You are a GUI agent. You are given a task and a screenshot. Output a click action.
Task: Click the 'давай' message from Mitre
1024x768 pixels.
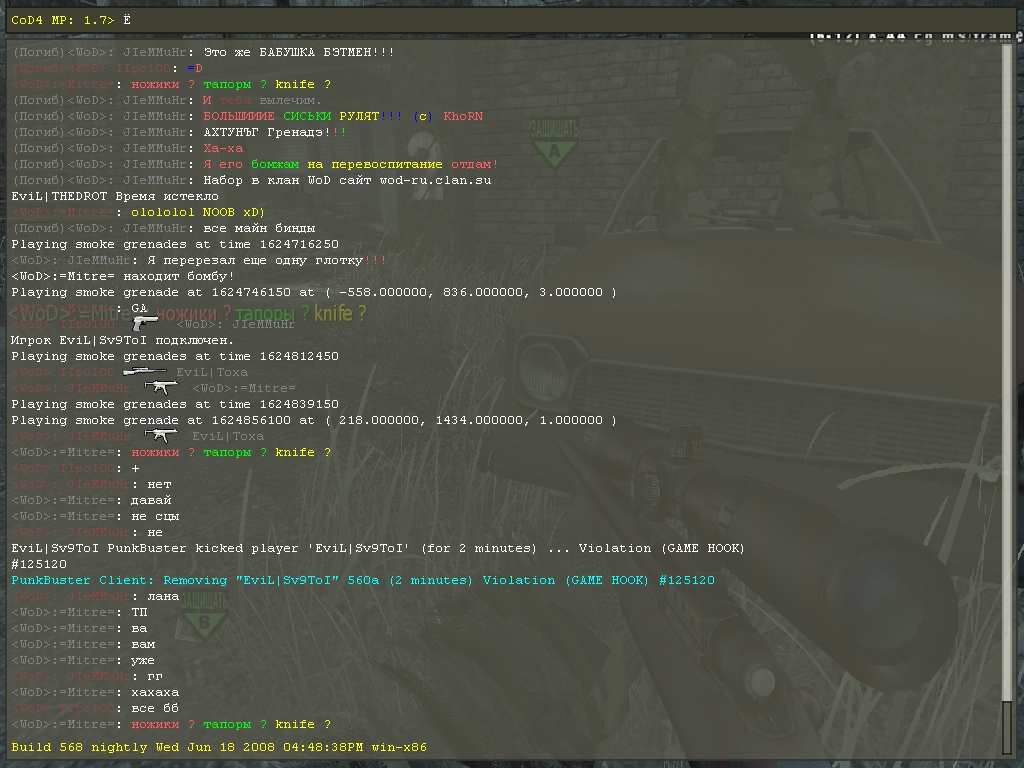point(151,500)
